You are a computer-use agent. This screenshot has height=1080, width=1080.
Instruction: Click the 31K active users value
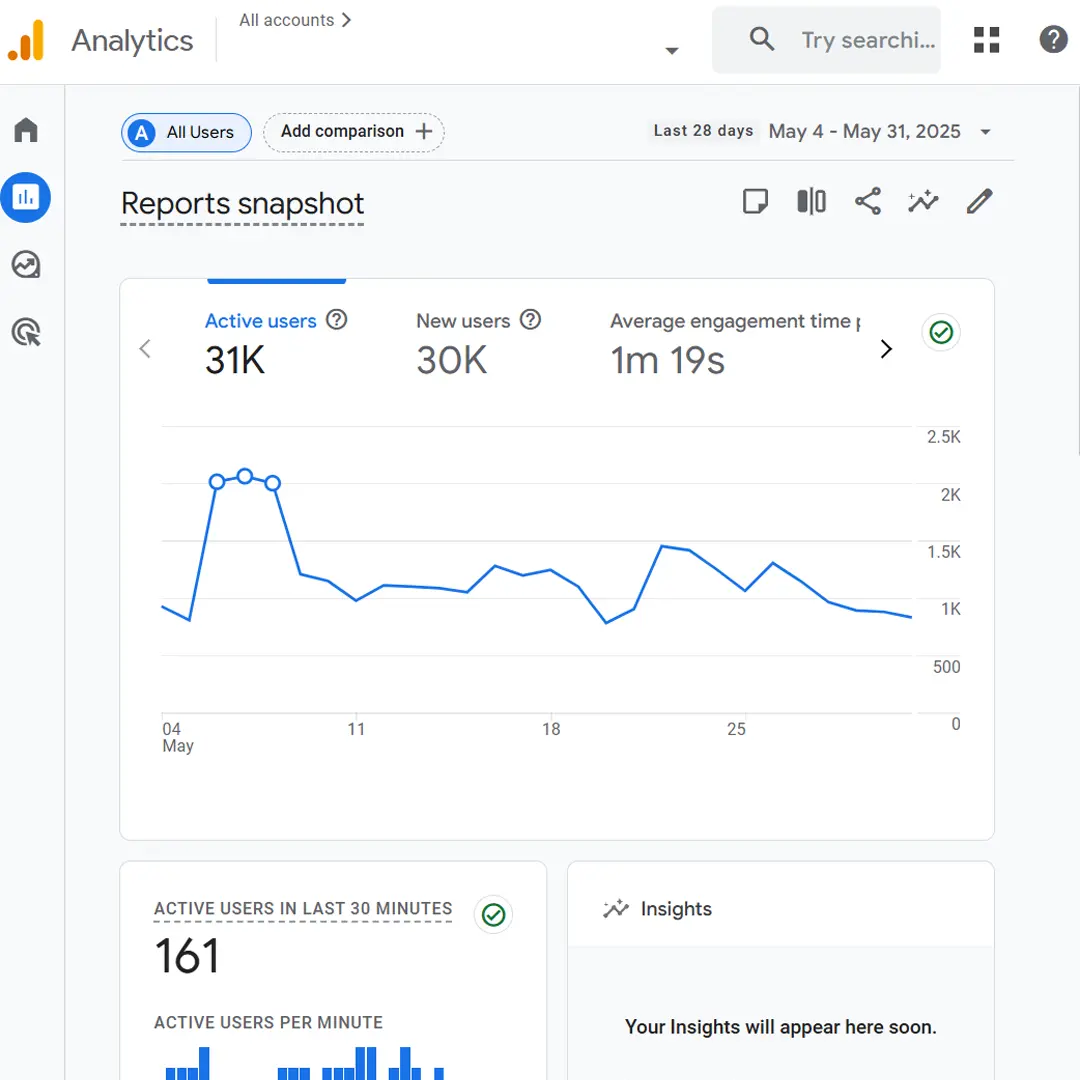click(x=235, y=360)
